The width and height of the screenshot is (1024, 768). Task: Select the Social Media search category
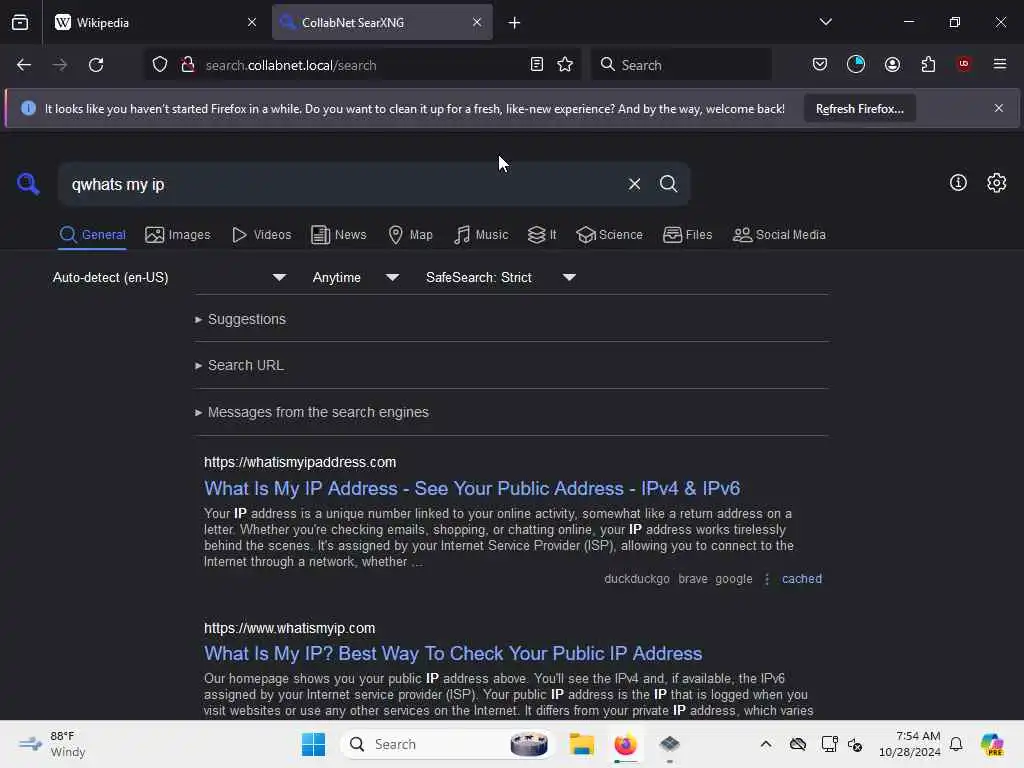779,234
